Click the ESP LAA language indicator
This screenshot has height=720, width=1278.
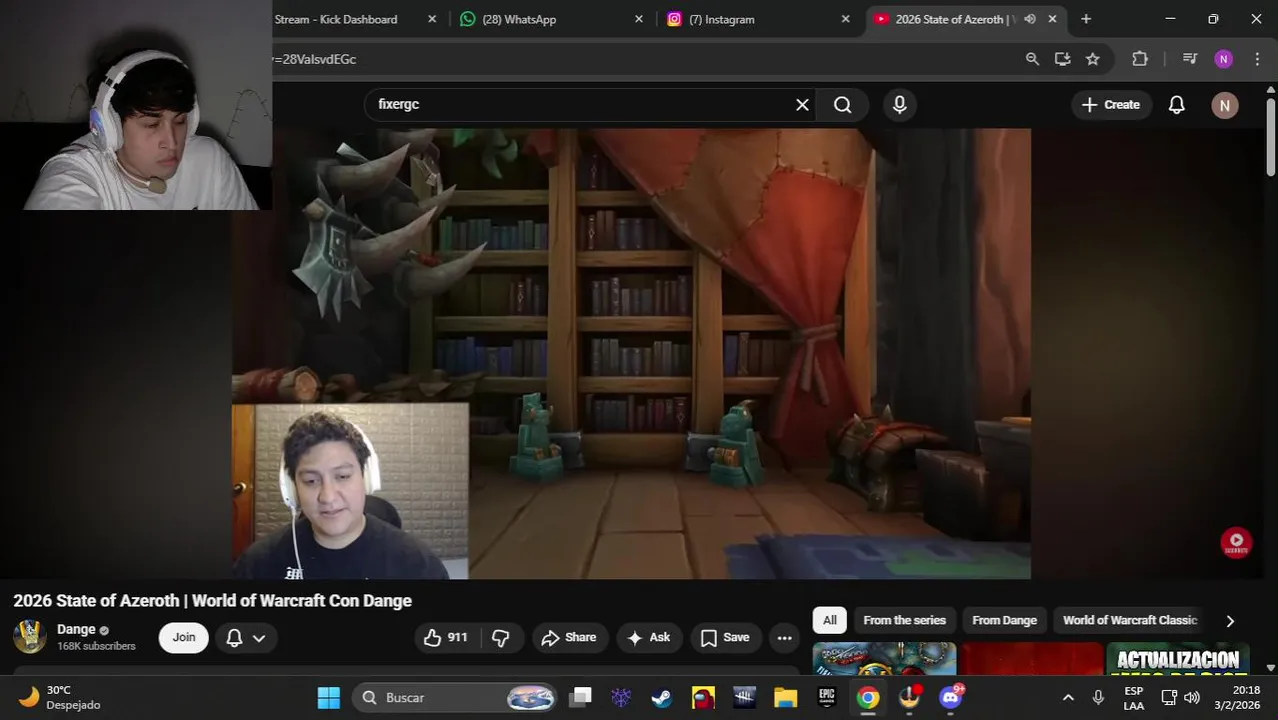point(1133,697)
